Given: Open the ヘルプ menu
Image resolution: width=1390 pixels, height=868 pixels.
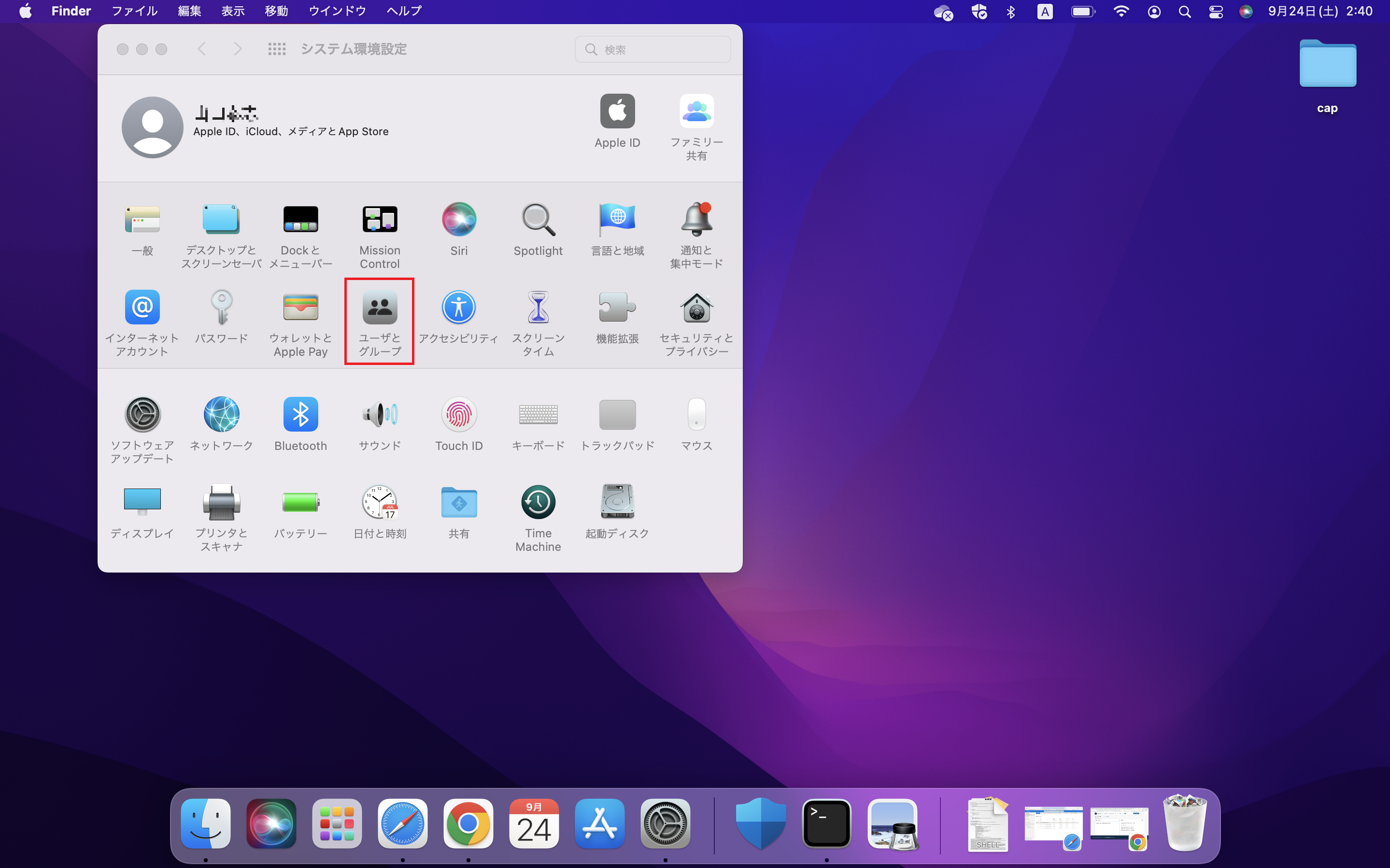Looking at the screenshot, I should pyautogui.click(x=404, y=11).
